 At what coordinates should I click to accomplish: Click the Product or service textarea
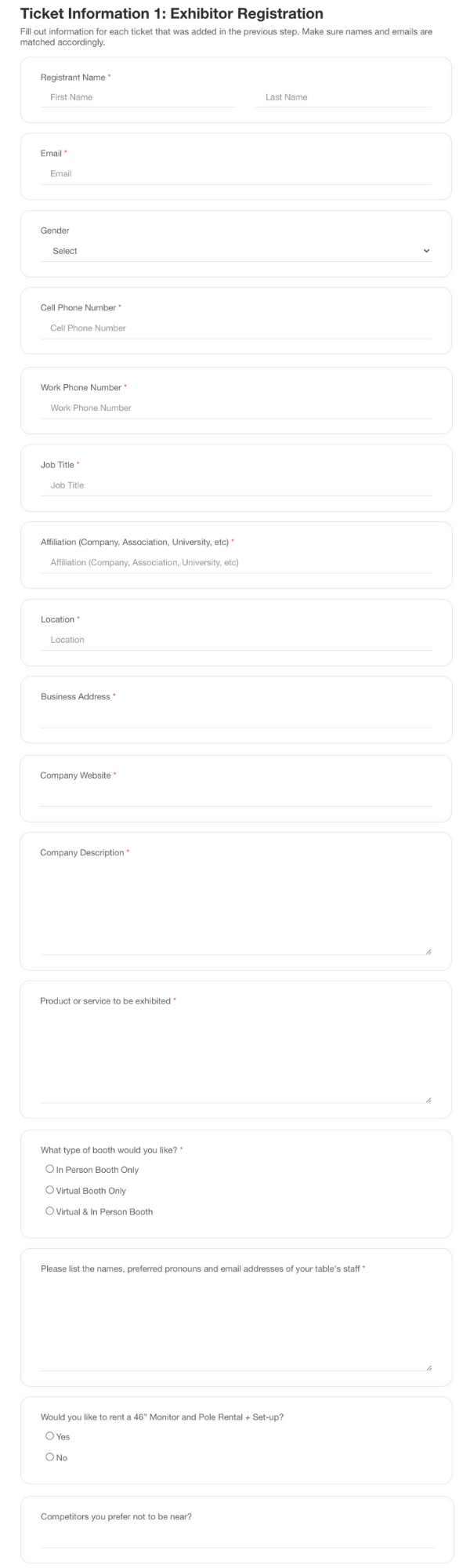(236, 1058)
